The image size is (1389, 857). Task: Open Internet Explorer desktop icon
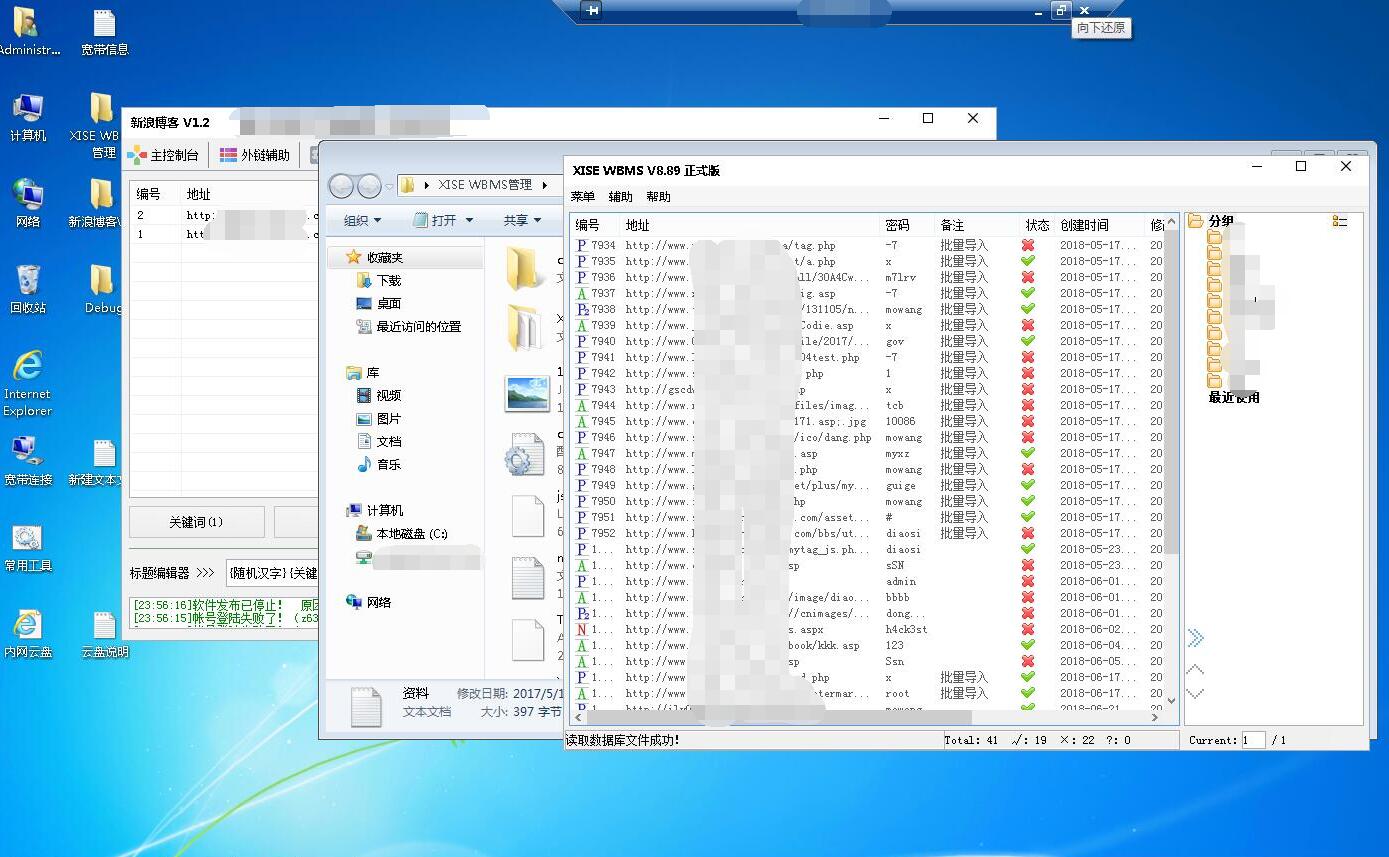(28, 384)
